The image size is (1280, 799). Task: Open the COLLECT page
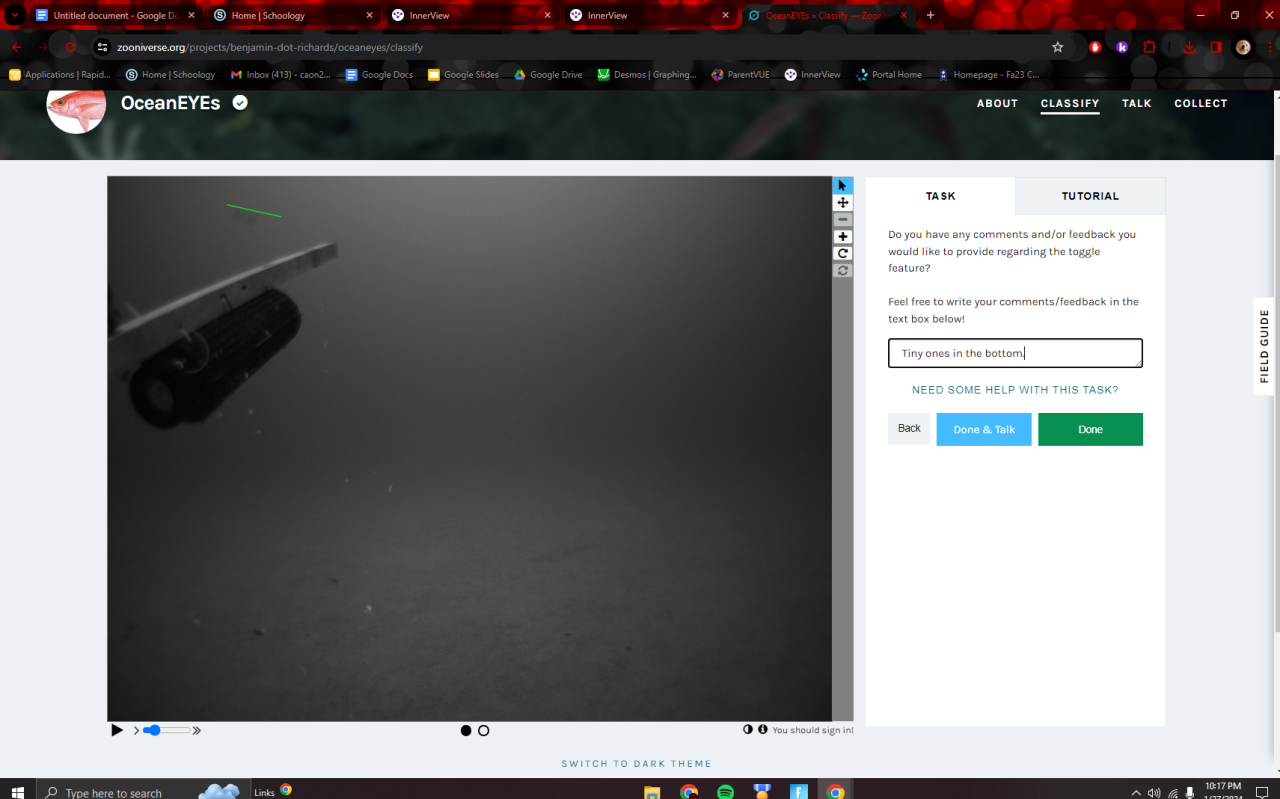click(1201, 104)
